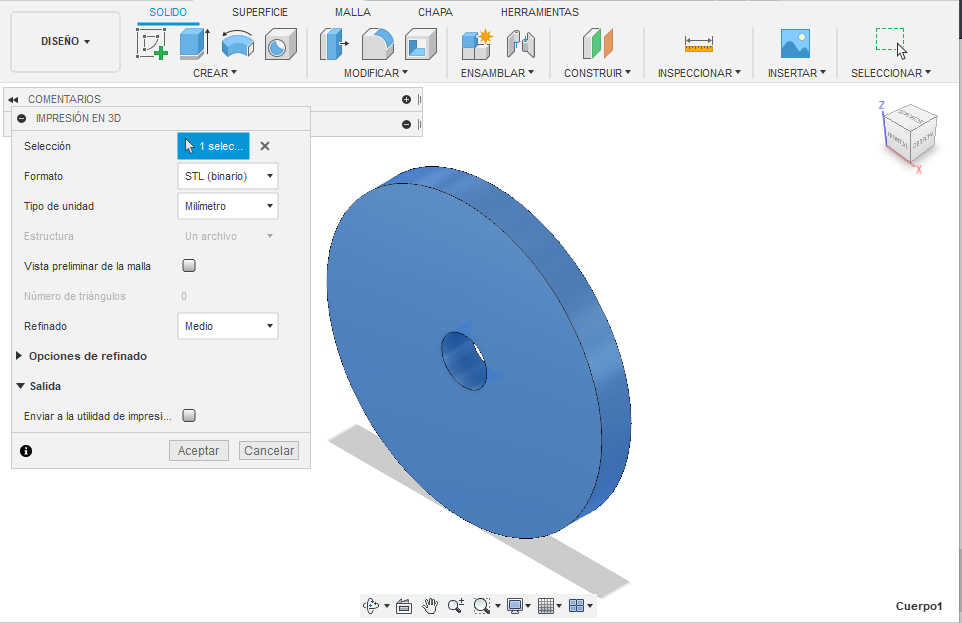Click the ViewCube navigation cube
The width and height of the screenshot is (962, 623).
pos(910,135)
